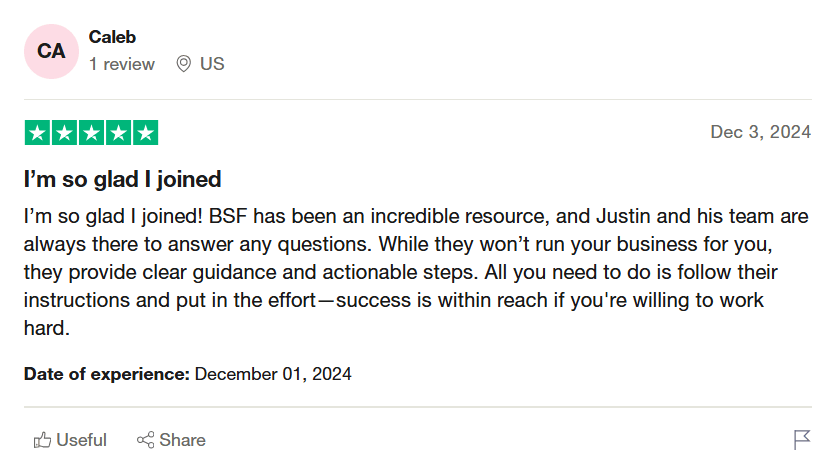This screenshot has width=839, height=469.
Task: Click the thumbs-up Useful icon
Action: (42, 440)
